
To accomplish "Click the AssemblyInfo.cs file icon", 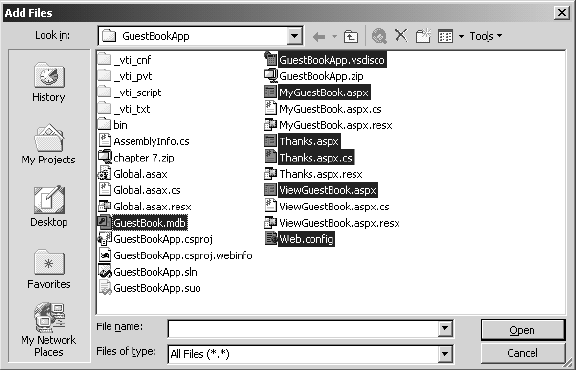I will tap(105, 141).
